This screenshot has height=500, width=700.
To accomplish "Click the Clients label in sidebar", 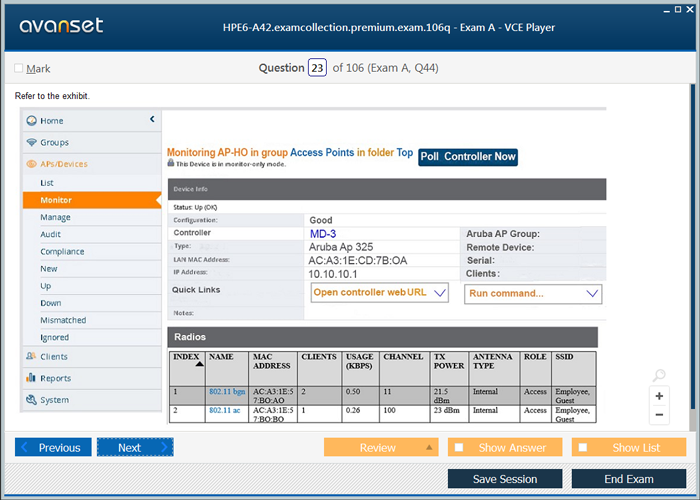I will coord(54,357).
